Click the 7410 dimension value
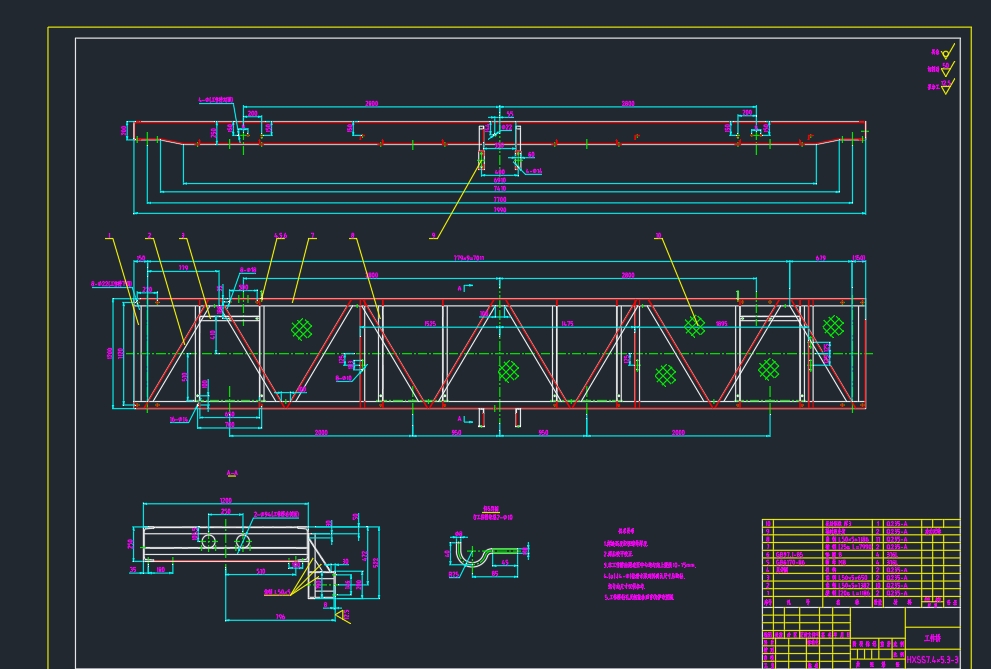 (x=500, y=188)
